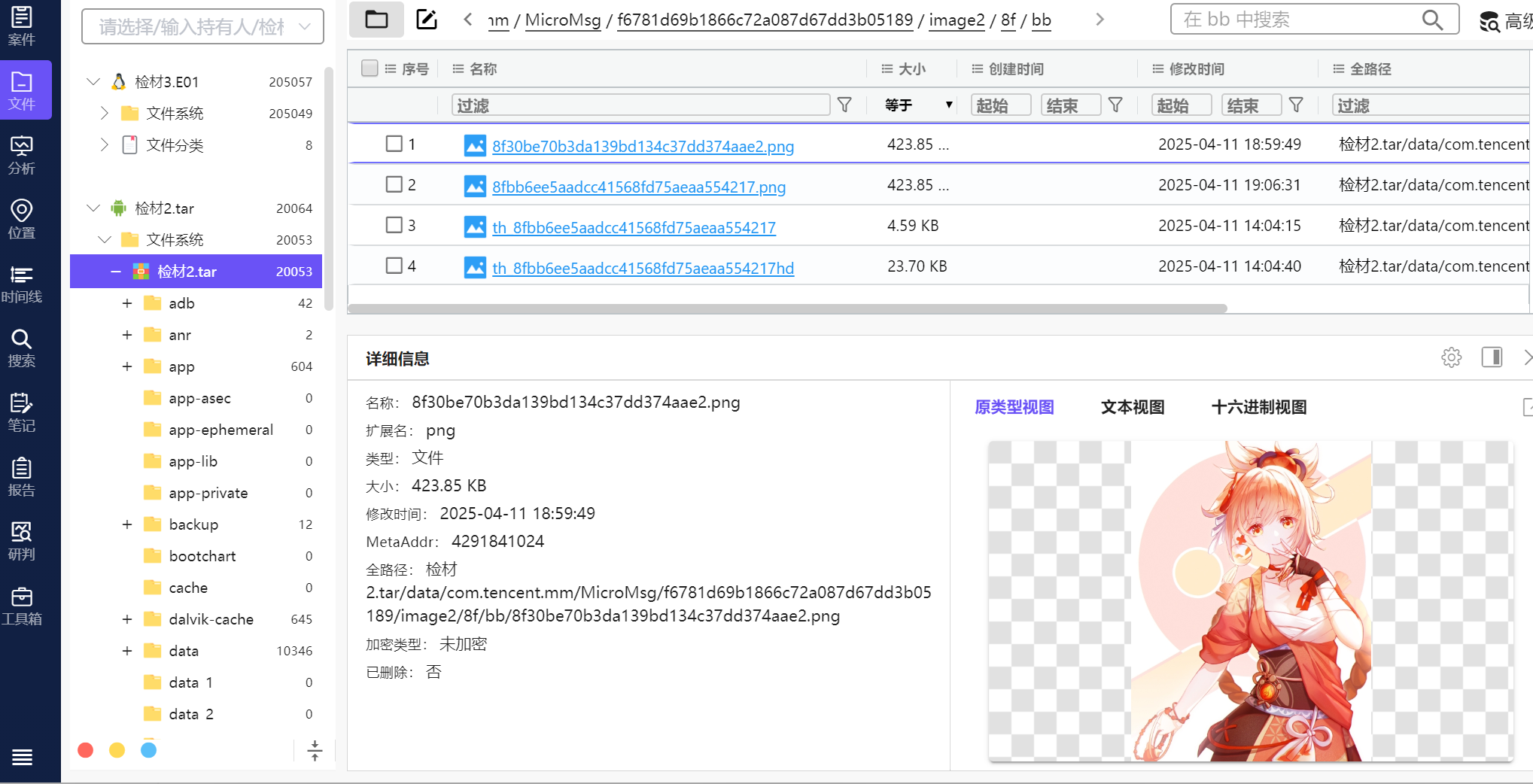The image size is (1533, 784).
Task: Open file 8fbb6ee5aadcc41568fd75aeaa554217.png
Action: 638,187
